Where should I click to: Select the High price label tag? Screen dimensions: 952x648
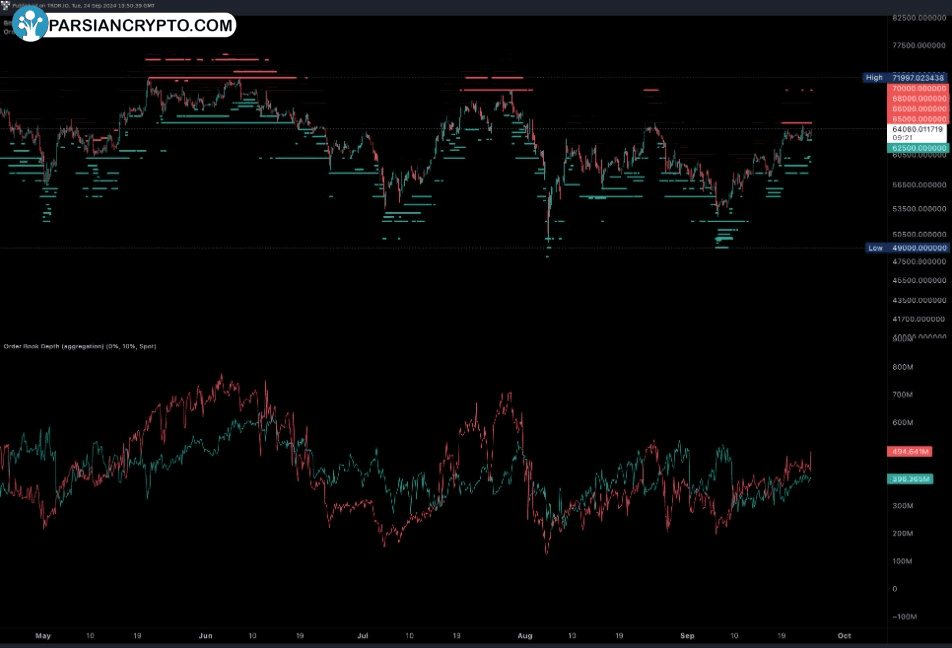875,77
